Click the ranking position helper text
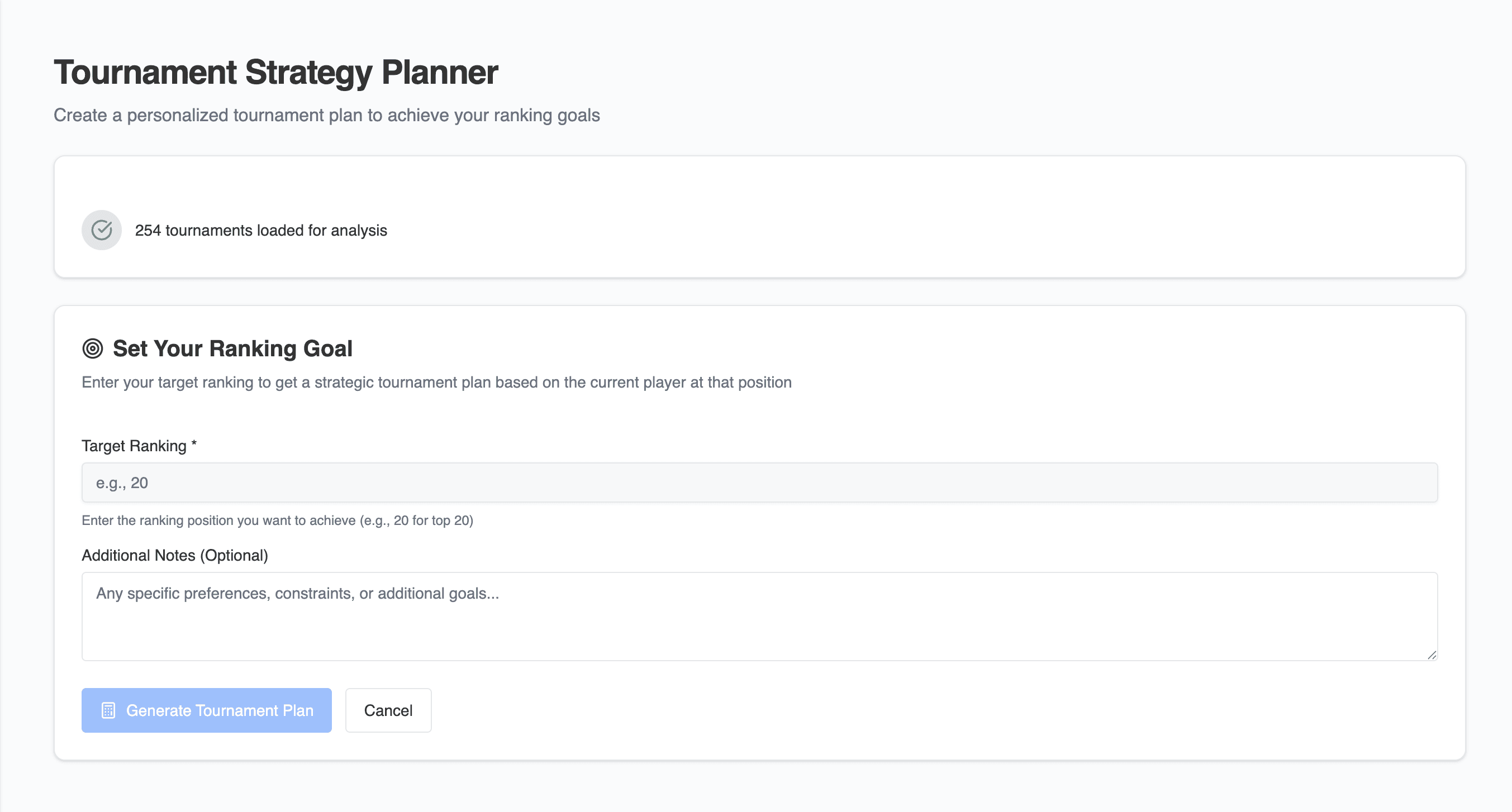 tap(277, 520)
